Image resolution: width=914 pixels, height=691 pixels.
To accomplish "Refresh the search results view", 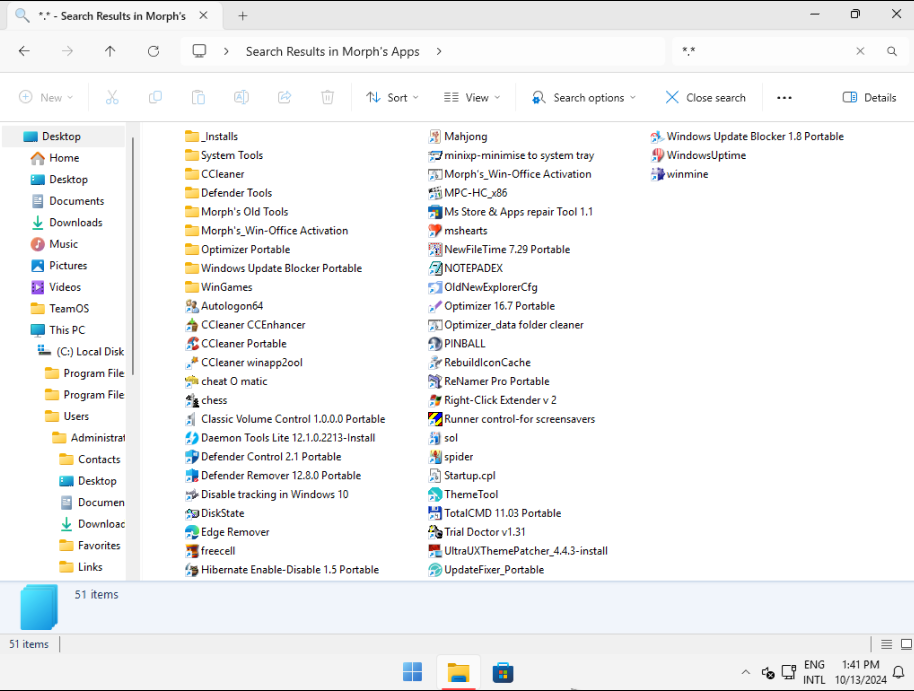I will pyautogui.click(x=153, y=51).
